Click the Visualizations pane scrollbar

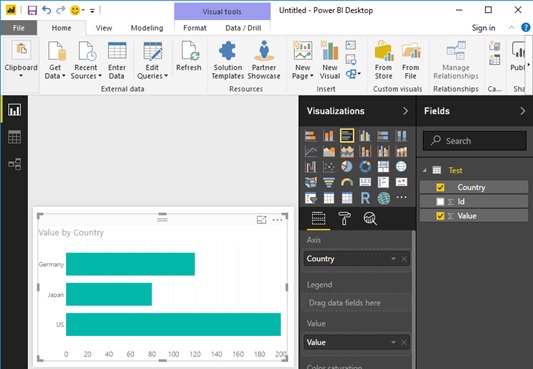click(x=413, y=299)
